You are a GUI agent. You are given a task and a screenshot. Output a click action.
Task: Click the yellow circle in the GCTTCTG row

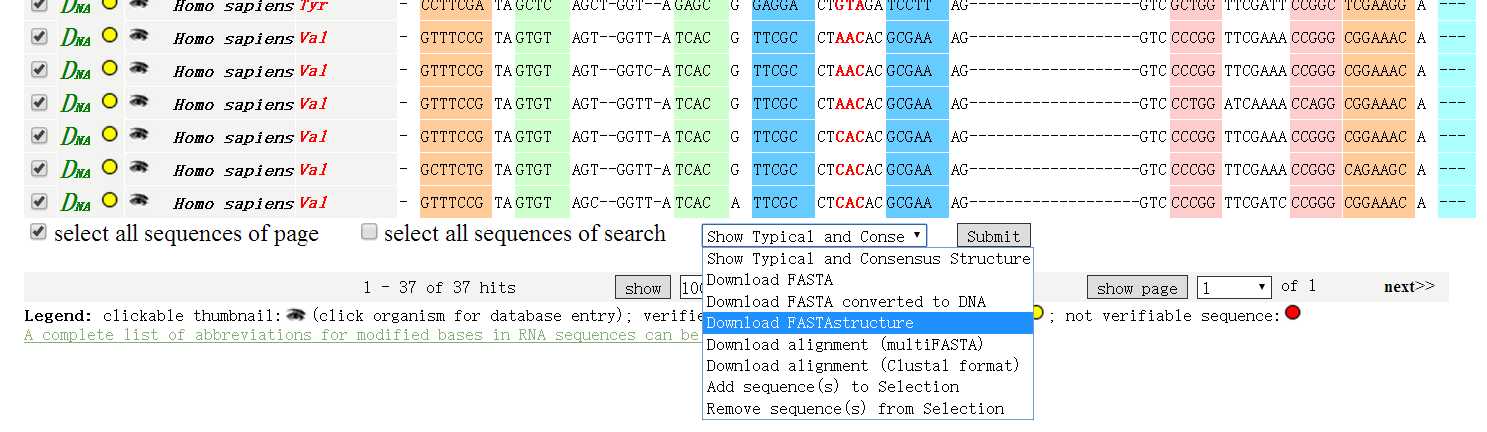(x=110, y=168)
